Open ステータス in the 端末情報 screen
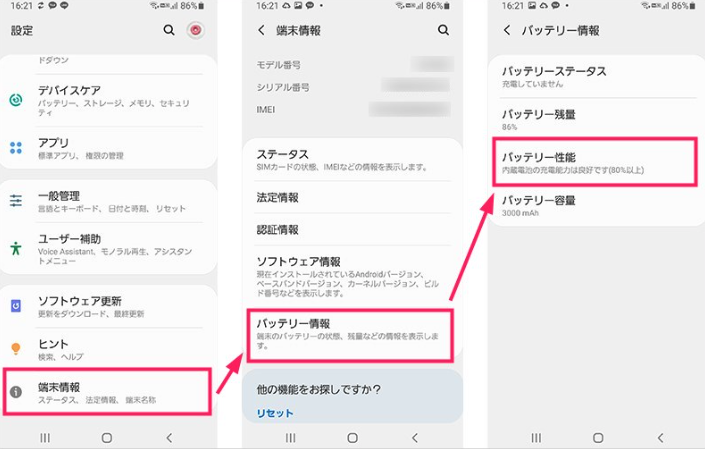The width and height of the screenshot is (705, 449). coord(352,160)
